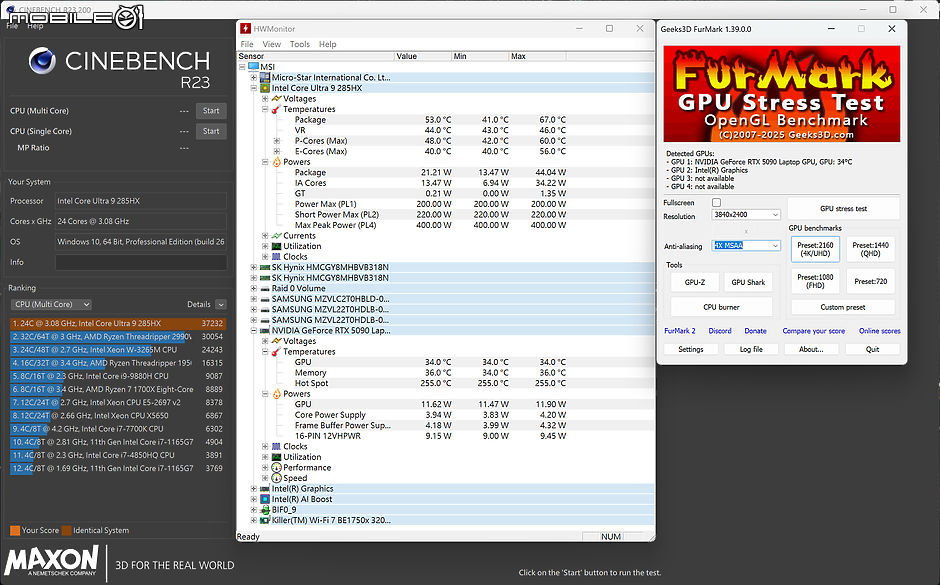Open the Online scores link
This screenshot has height=585, width=940.
879,331
